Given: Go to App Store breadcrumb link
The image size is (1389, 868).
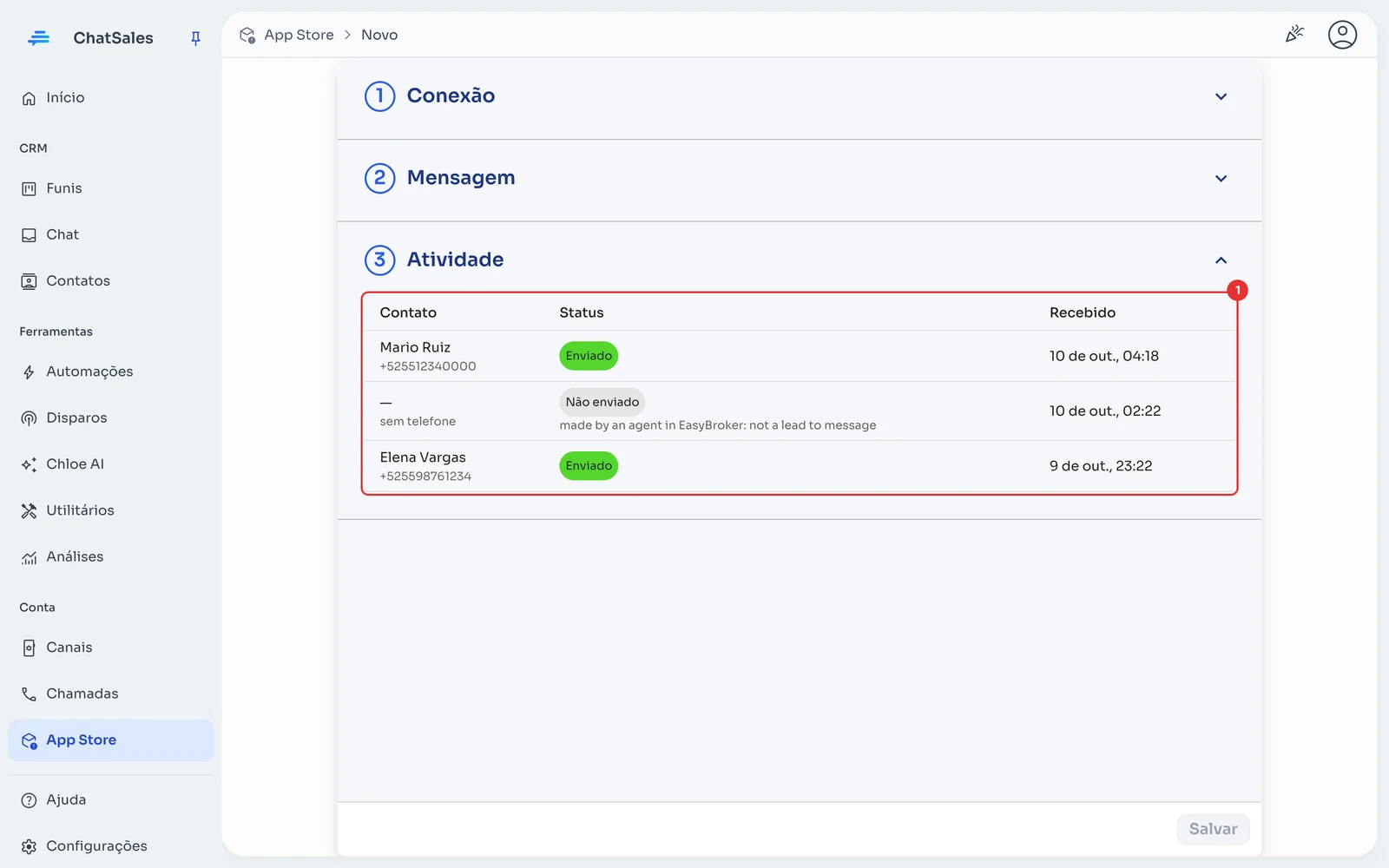Looking at the screenshot, I should (299, 35).
